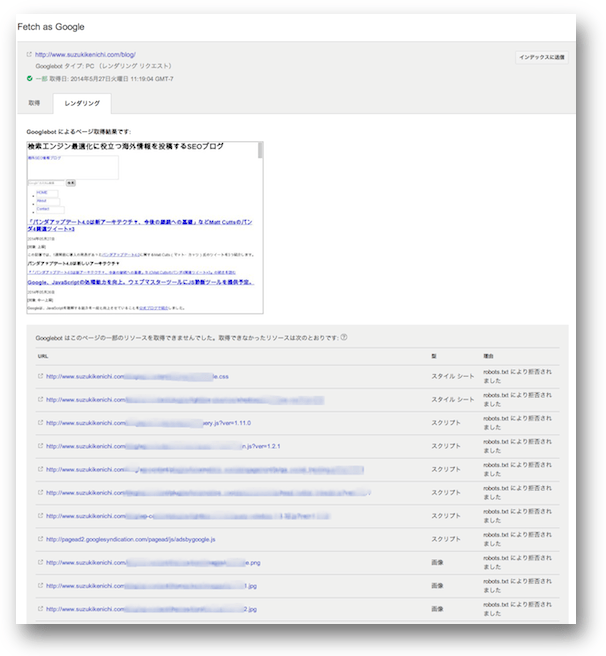Open the blocked image URL ending 2.jpg

click(152, 609)
